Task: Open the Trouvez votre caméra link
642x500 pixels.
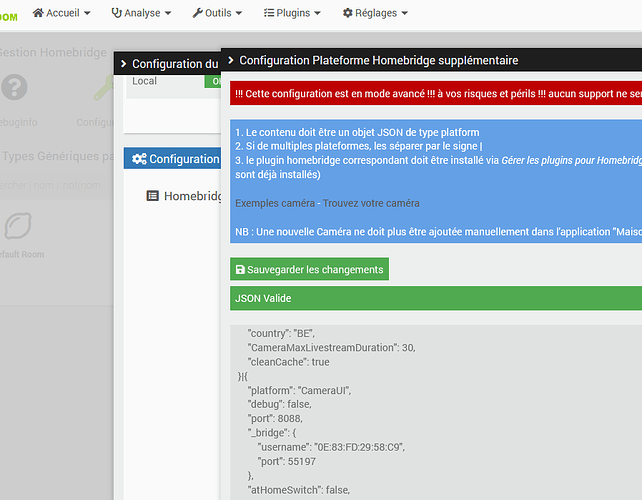Action: click(371, 203)
